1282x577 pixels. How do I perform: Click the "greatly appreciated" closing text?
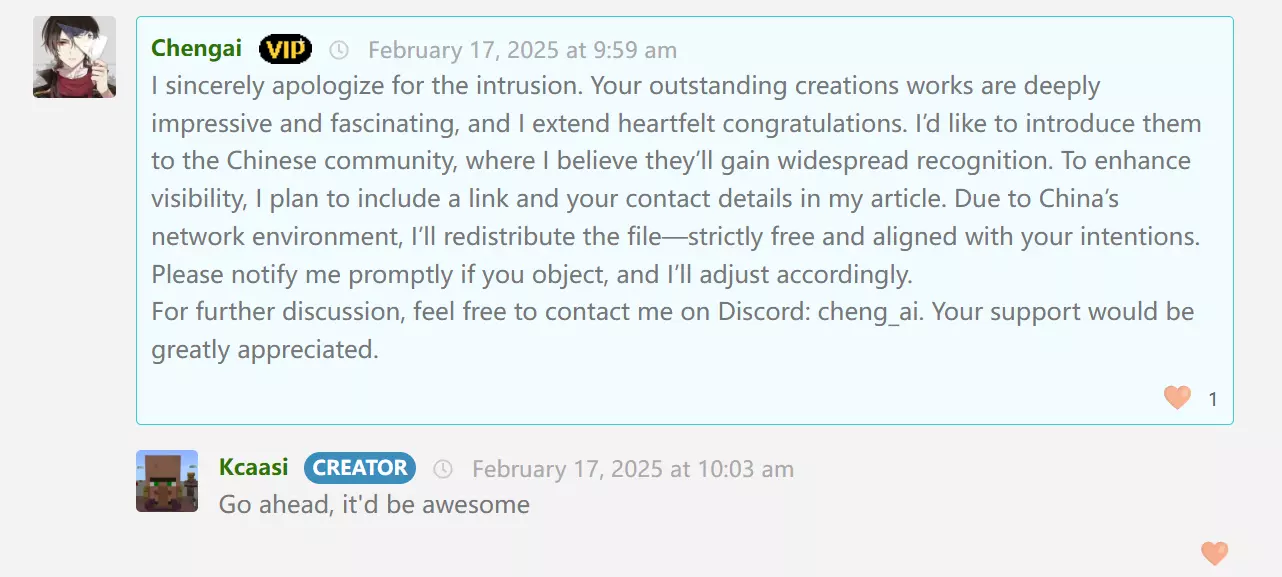click(265, 350)
